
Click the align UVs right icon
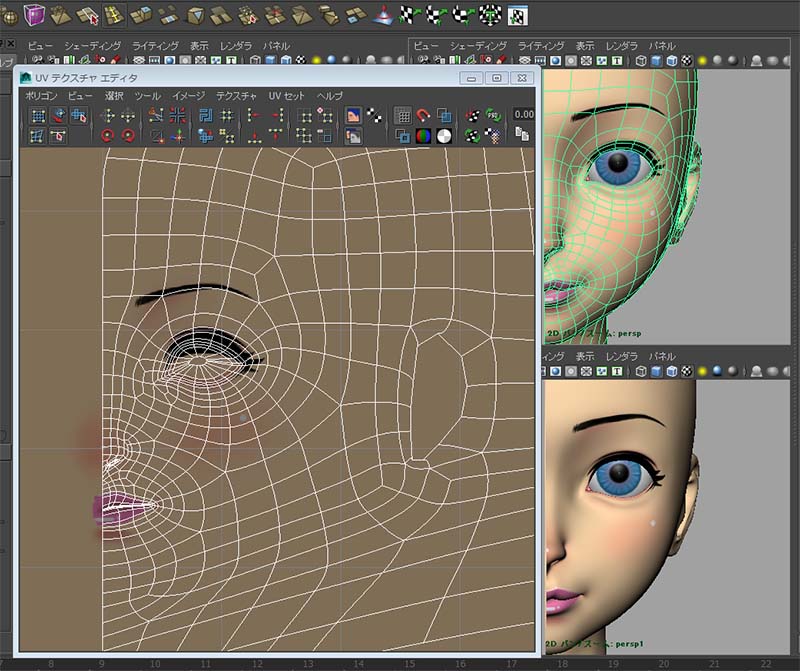coord(276,116)
